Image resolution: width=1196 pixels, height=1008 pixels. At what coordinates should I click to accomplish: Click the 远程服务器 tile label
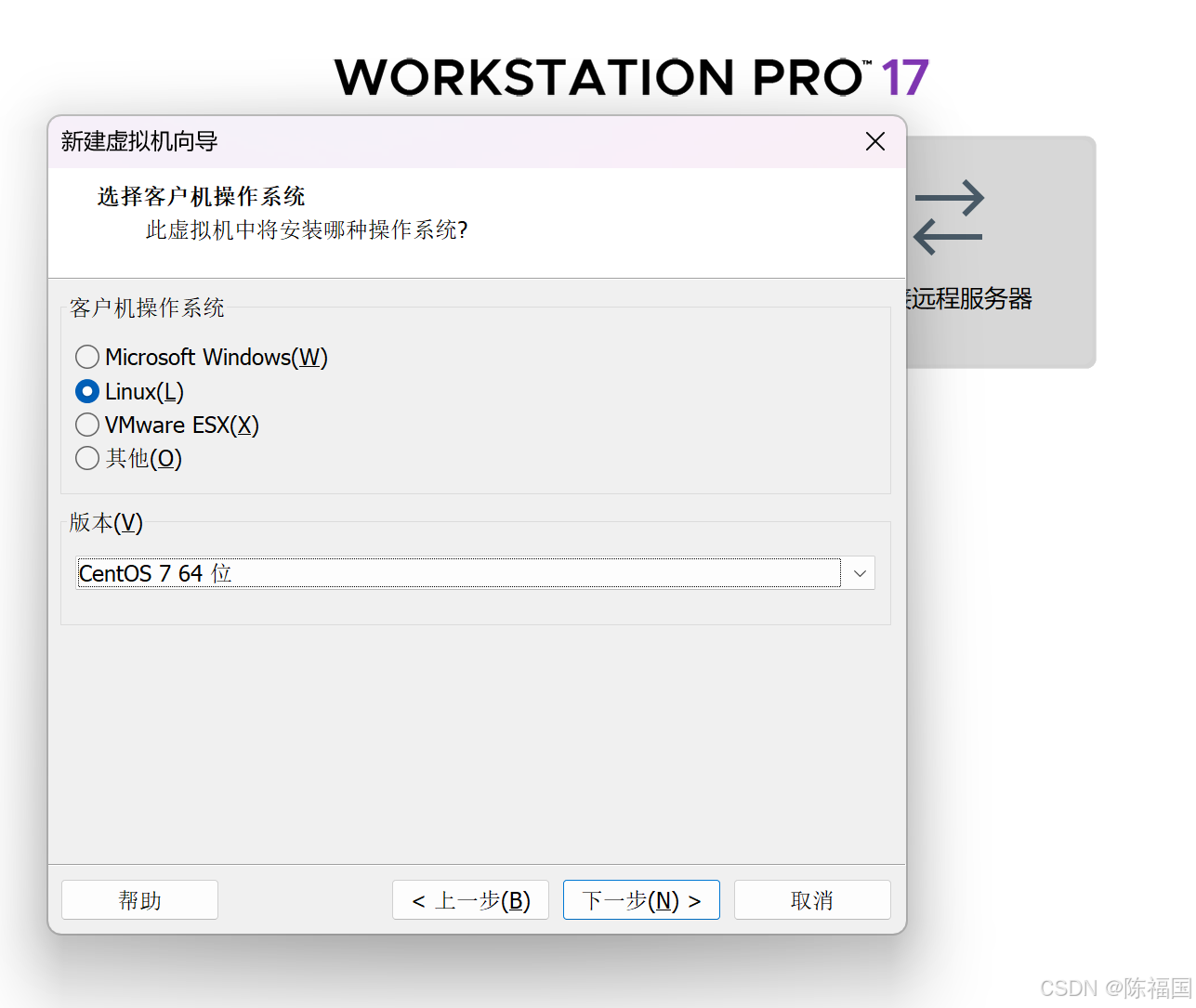coord(968,298)
